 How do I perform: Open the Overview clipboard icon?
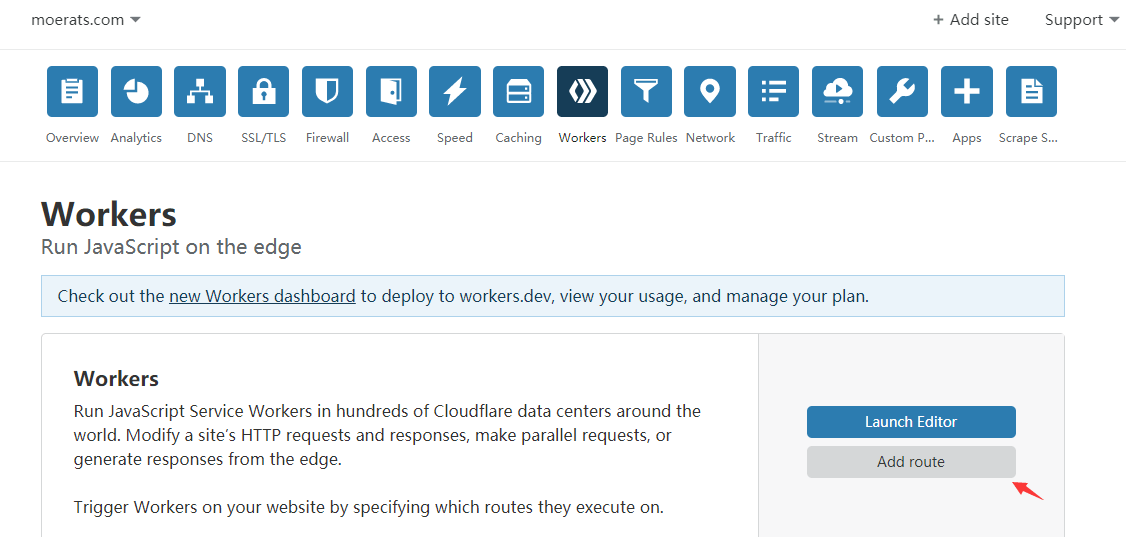[72, 92]
